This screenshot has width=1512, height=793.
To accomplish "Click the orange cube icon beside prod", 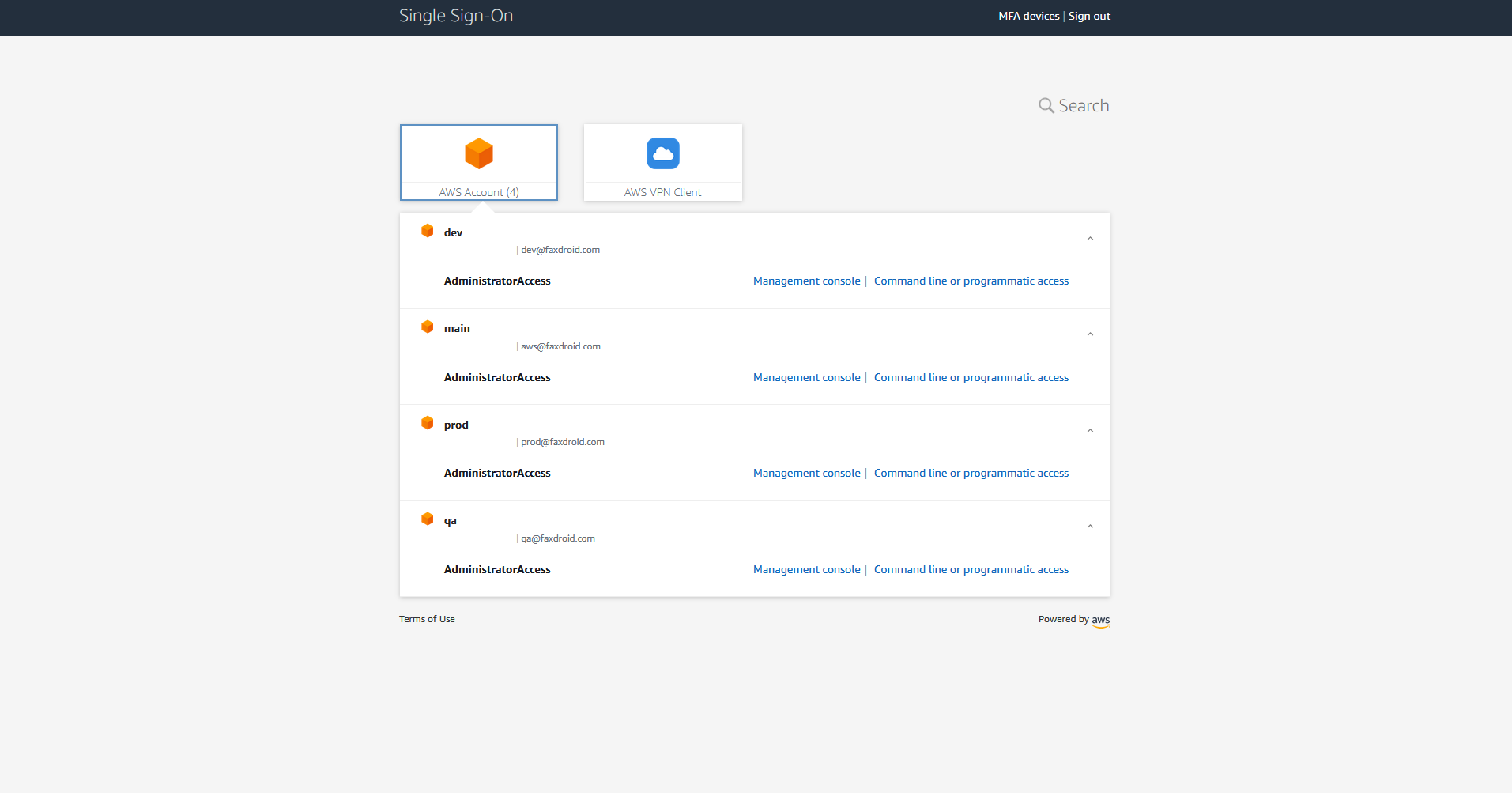I will pos(428,423).
